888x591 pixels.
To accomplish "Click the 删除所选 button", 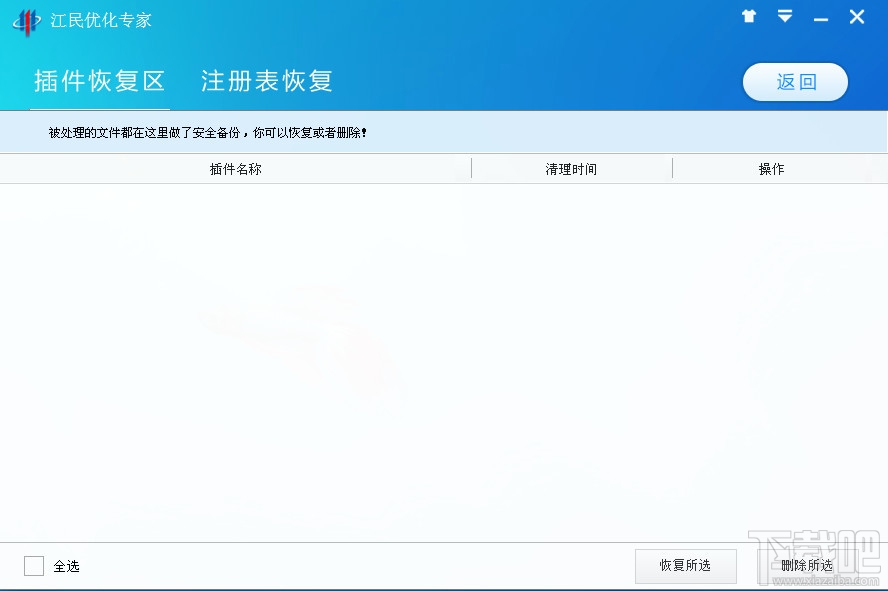I will point(806,565).
